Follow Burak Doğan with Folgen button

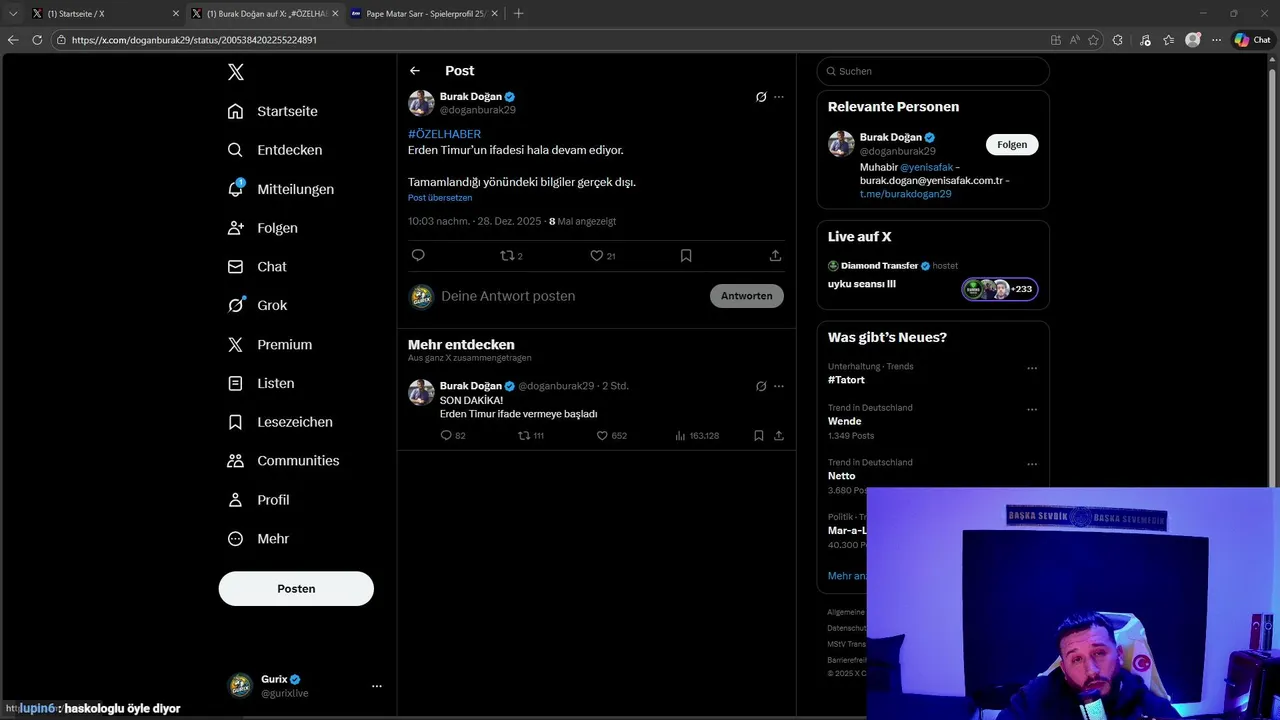coord(1012,145)
